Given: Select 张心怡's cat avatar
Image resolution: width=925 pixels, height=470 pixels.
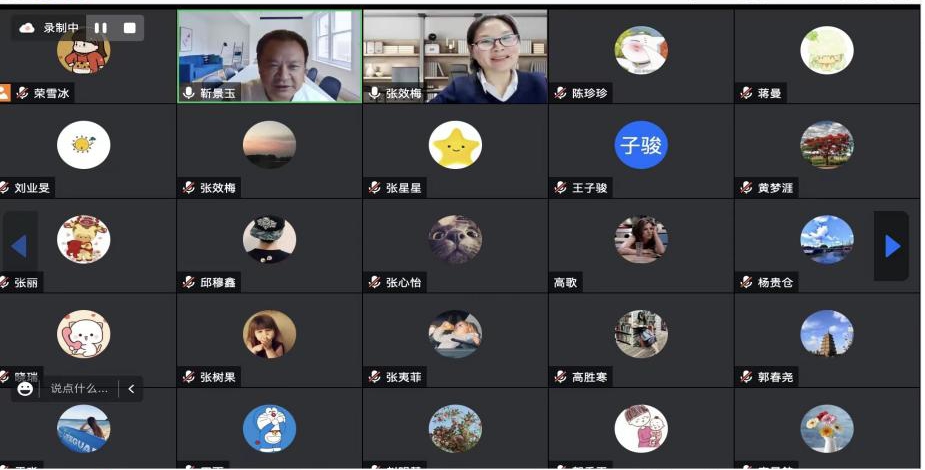Looking at the screenshot, I should [455, 239].
